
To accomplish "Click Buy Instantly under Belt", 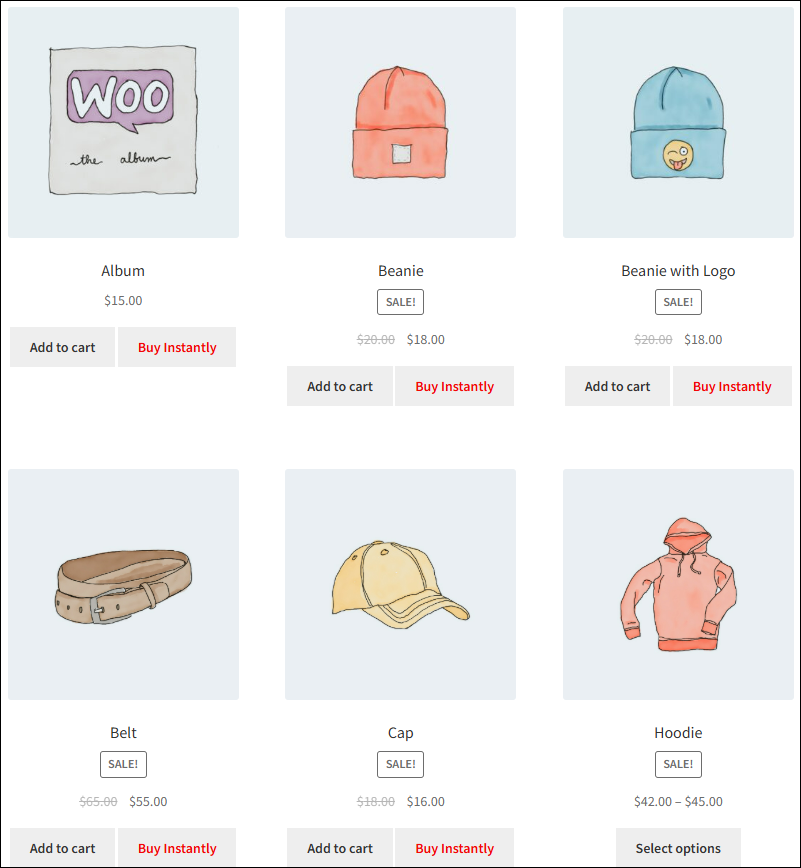I will (177, 848).
